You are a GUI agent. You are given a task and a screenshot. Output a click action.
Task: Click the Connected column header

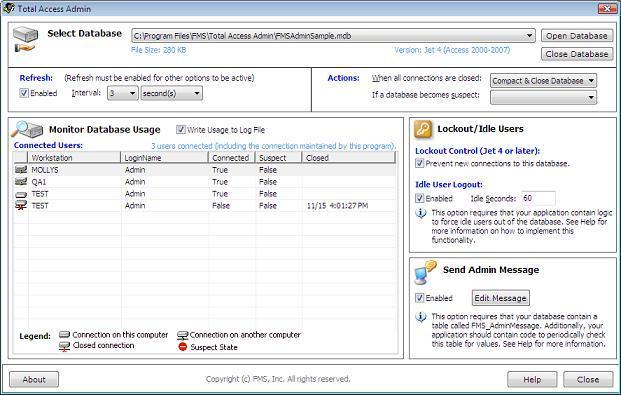pyautogui.click(x=232, y=158)
